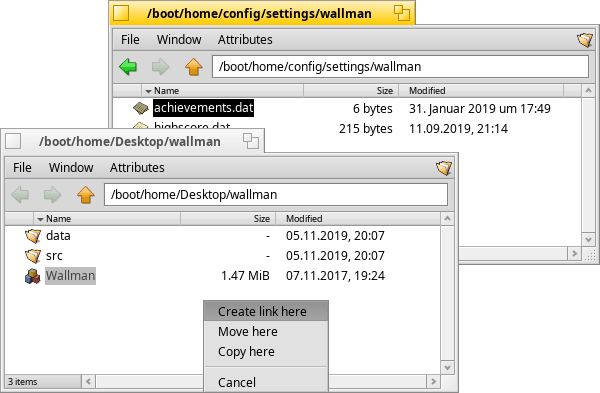Click forward arrow in Desktop/wallman window
Image resolution: width=600 pixels, height=393 pixels.
(52, 194)
